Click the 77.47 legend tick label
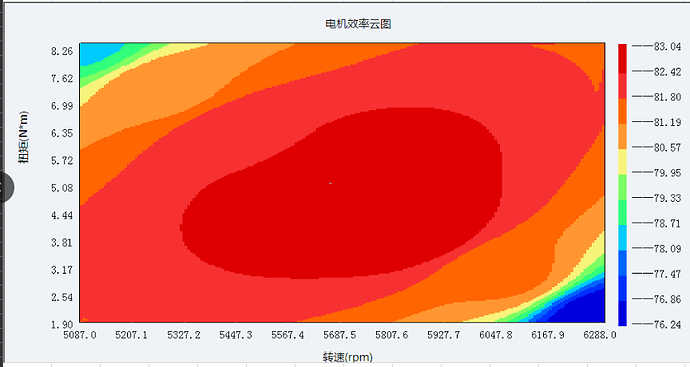The image size is (690, 367). [667, 274]
